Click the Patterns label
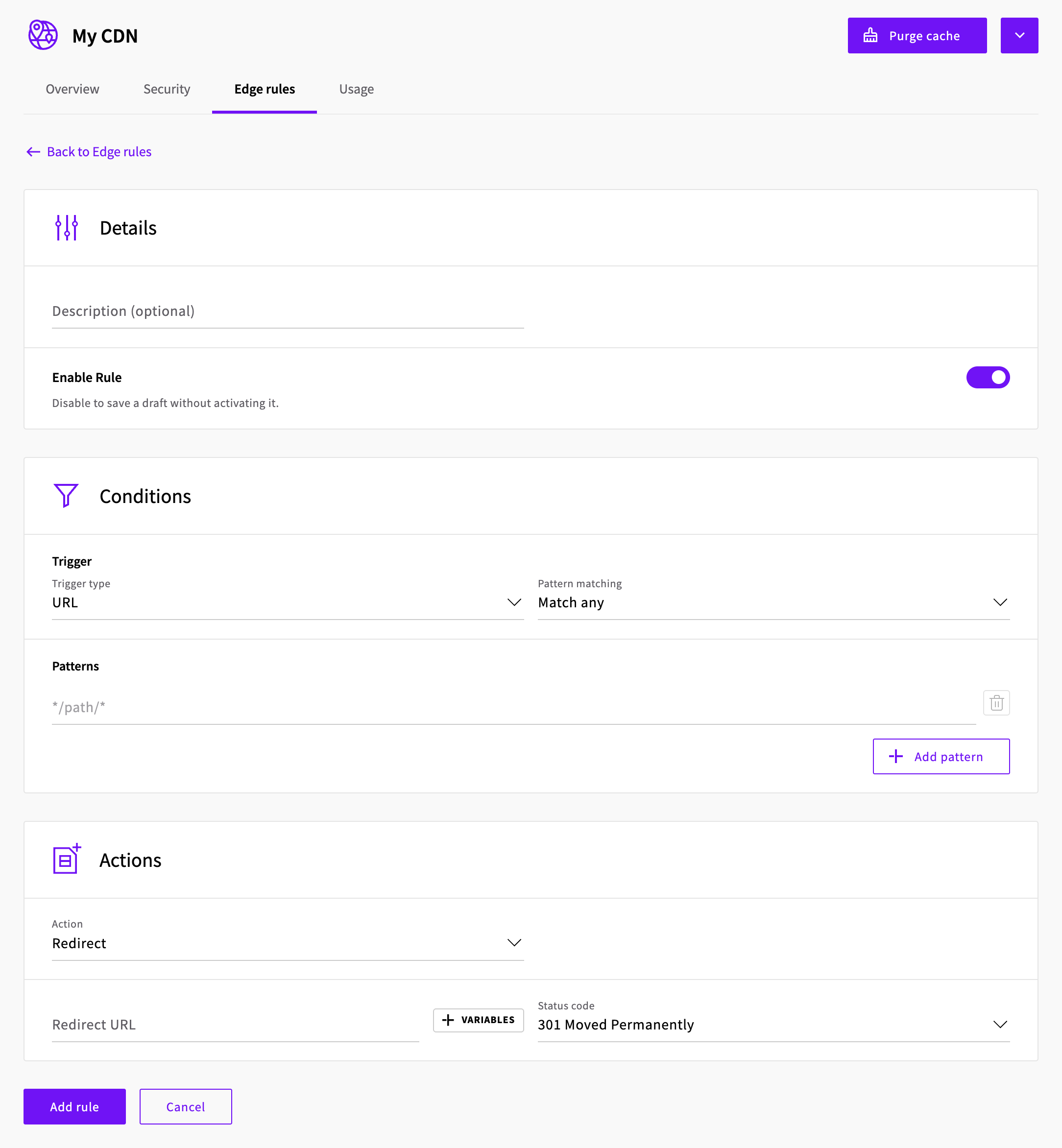The image size is (1062, 1148). 75,666
